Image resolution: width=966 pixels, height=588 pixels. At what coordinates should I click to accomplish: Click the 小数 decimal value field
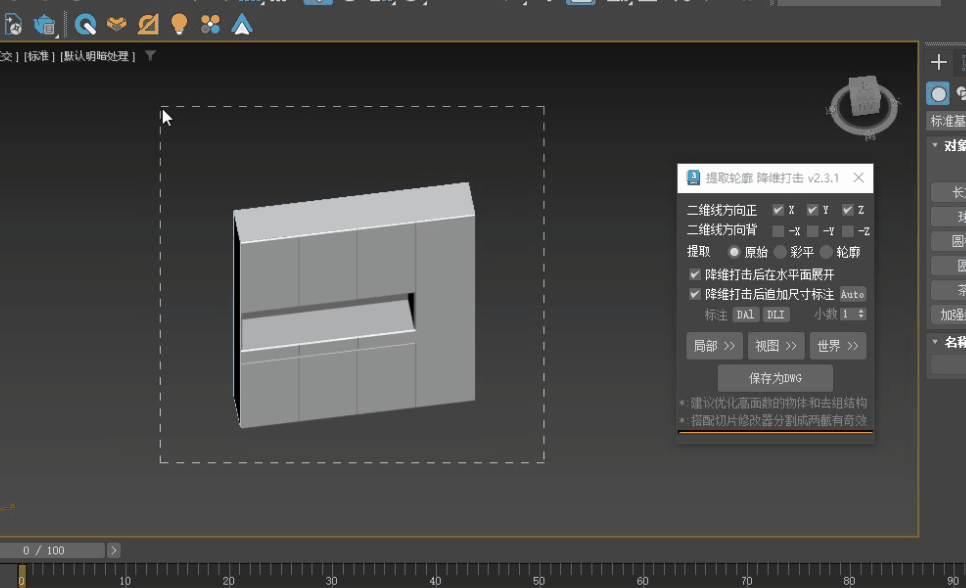(x=848, y=314)
